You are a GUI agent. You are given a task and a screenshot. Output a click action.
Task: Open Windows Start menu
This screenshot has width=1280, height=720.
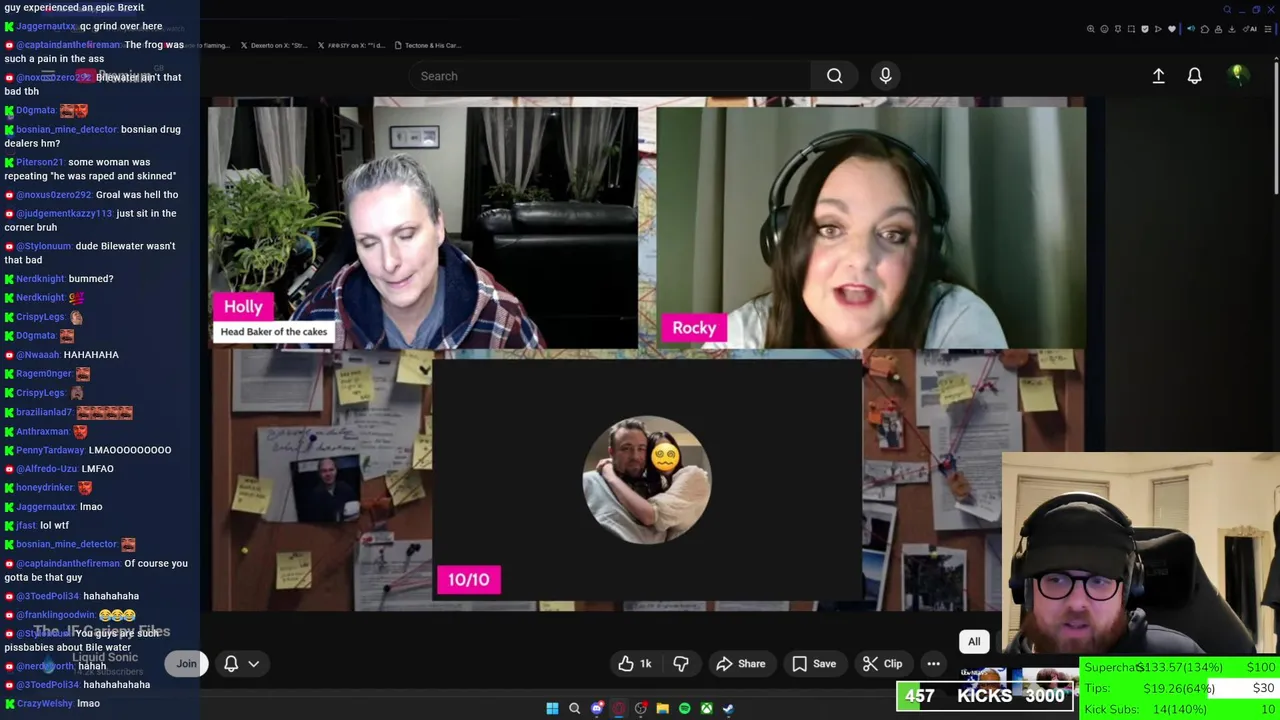(552, 709)
